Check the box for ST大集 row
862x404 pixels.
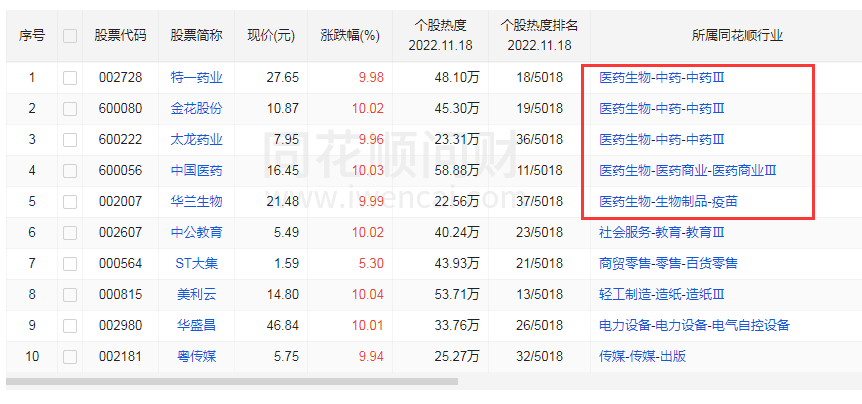point(70,264)
